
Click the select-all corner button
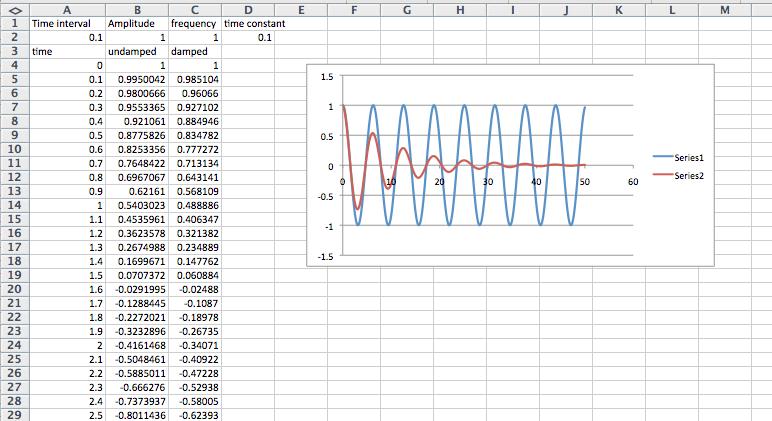(x=15, y=10)
